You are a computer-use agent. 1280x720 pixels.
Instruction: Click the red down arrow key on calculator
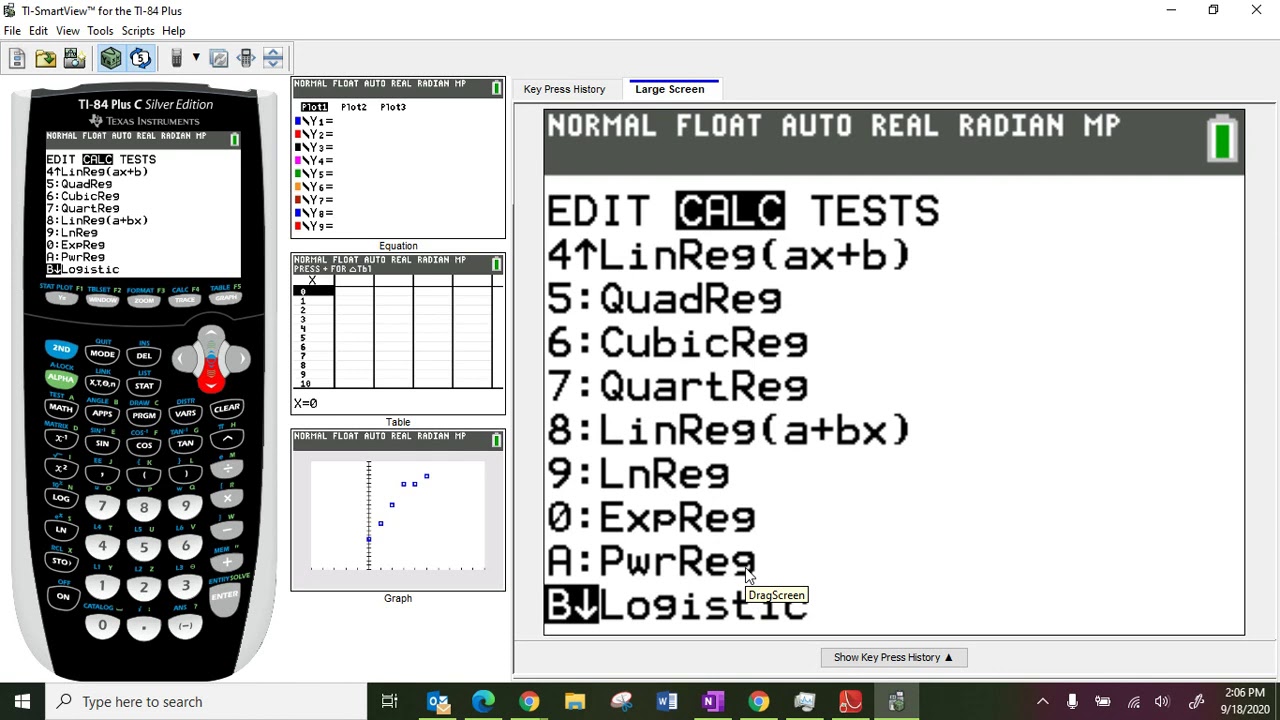pyautogui.click(x=210, y=382)
